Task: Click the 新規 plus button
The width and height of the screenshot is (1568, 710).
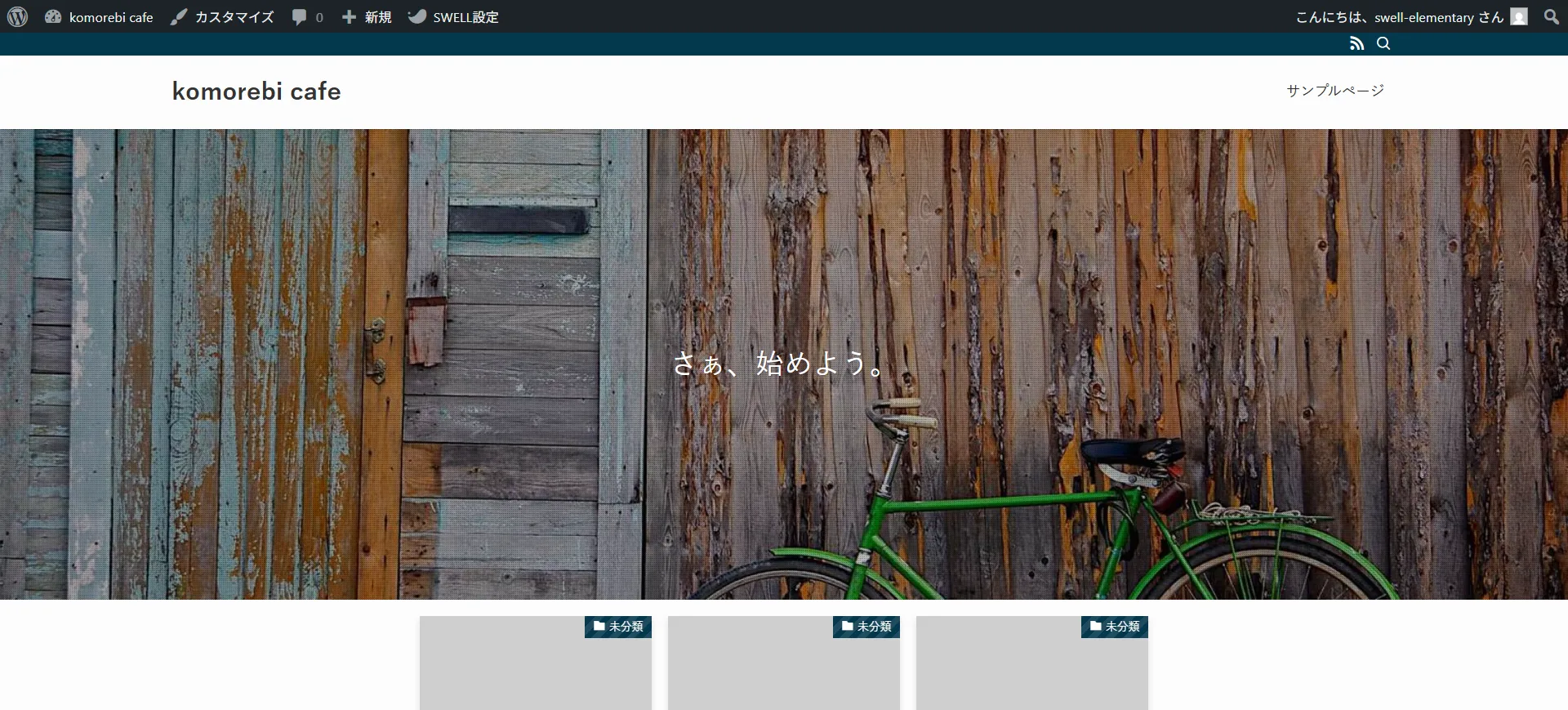Action: (367, 17)
